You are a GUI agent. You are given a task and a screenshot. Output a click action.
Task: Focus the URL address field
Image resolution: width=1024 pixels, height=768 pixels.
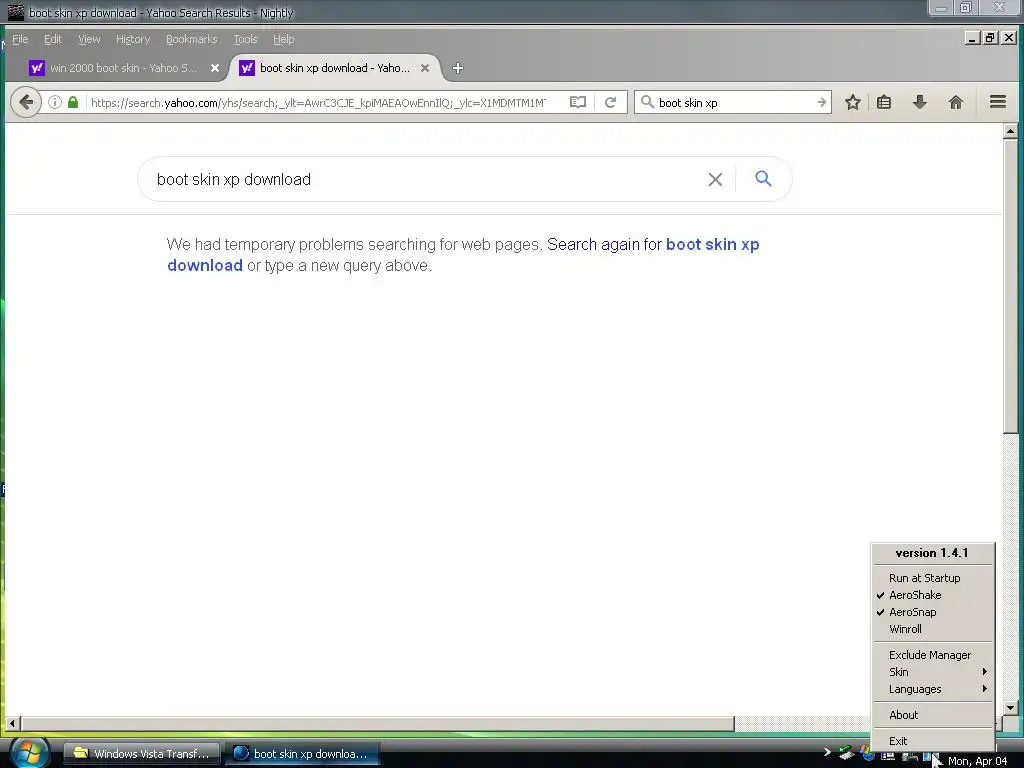tap(319, 103)
